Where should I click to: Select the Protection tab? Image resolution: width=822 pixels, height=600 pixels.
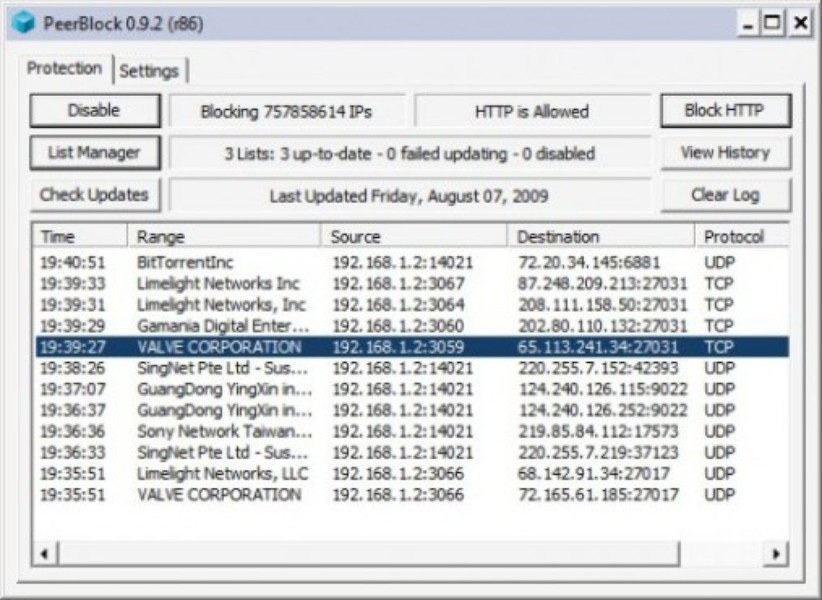point(64,69)
